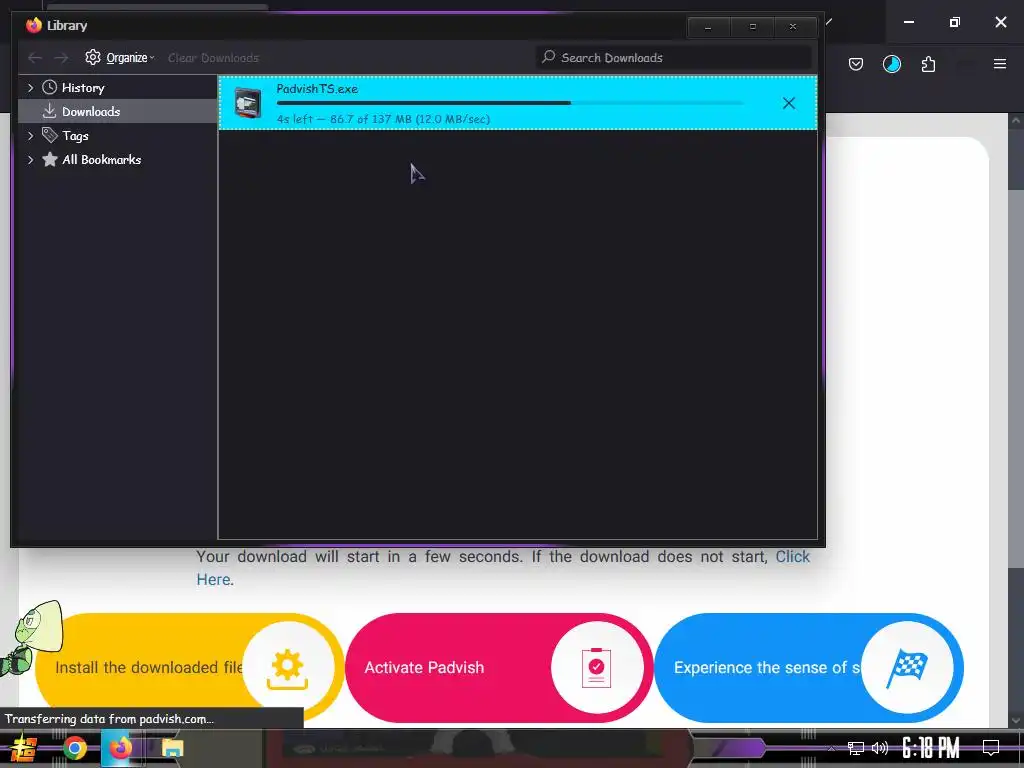Click the Firefox taskbar icon

tap(121, 748)
